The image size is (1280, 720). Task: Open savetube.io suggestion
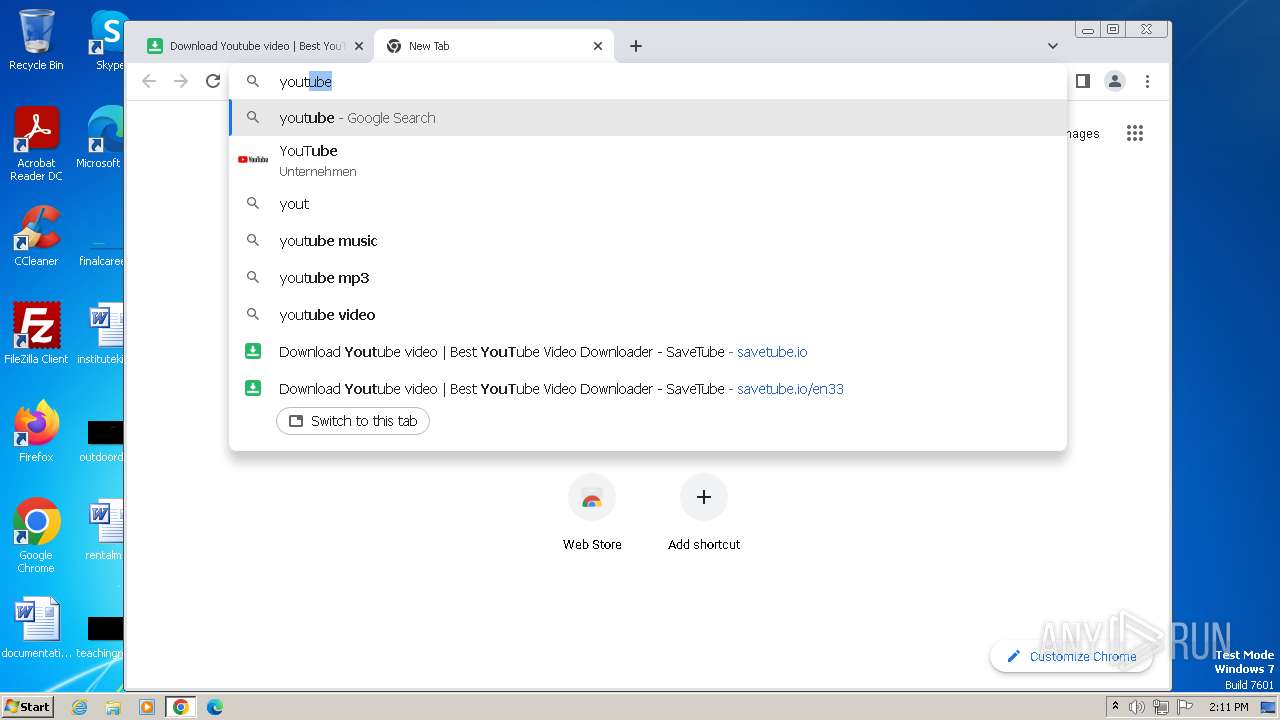(x=648, y=352)
